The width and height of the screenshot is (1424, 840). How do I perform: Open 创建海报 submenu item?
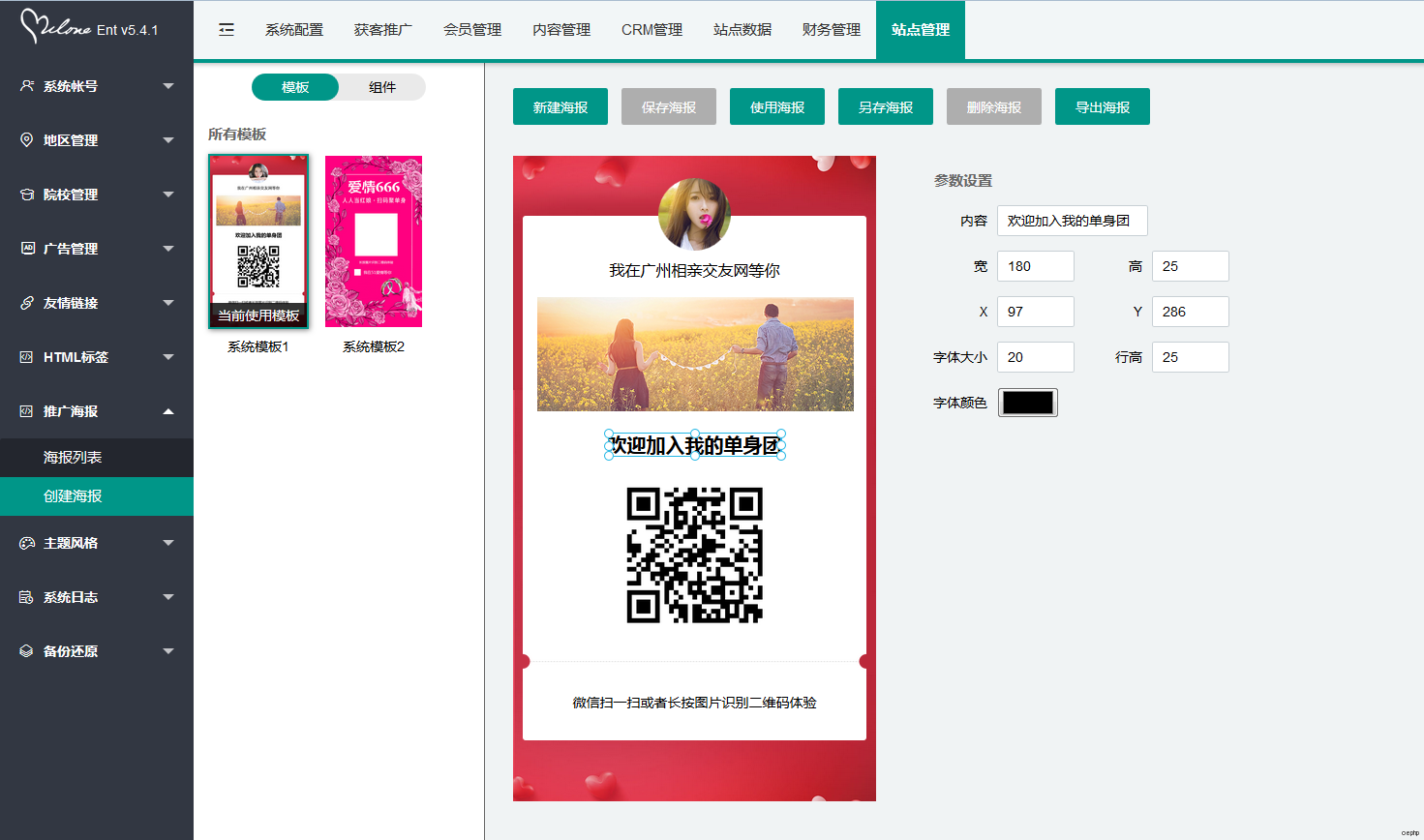click(x=97, y=495)
